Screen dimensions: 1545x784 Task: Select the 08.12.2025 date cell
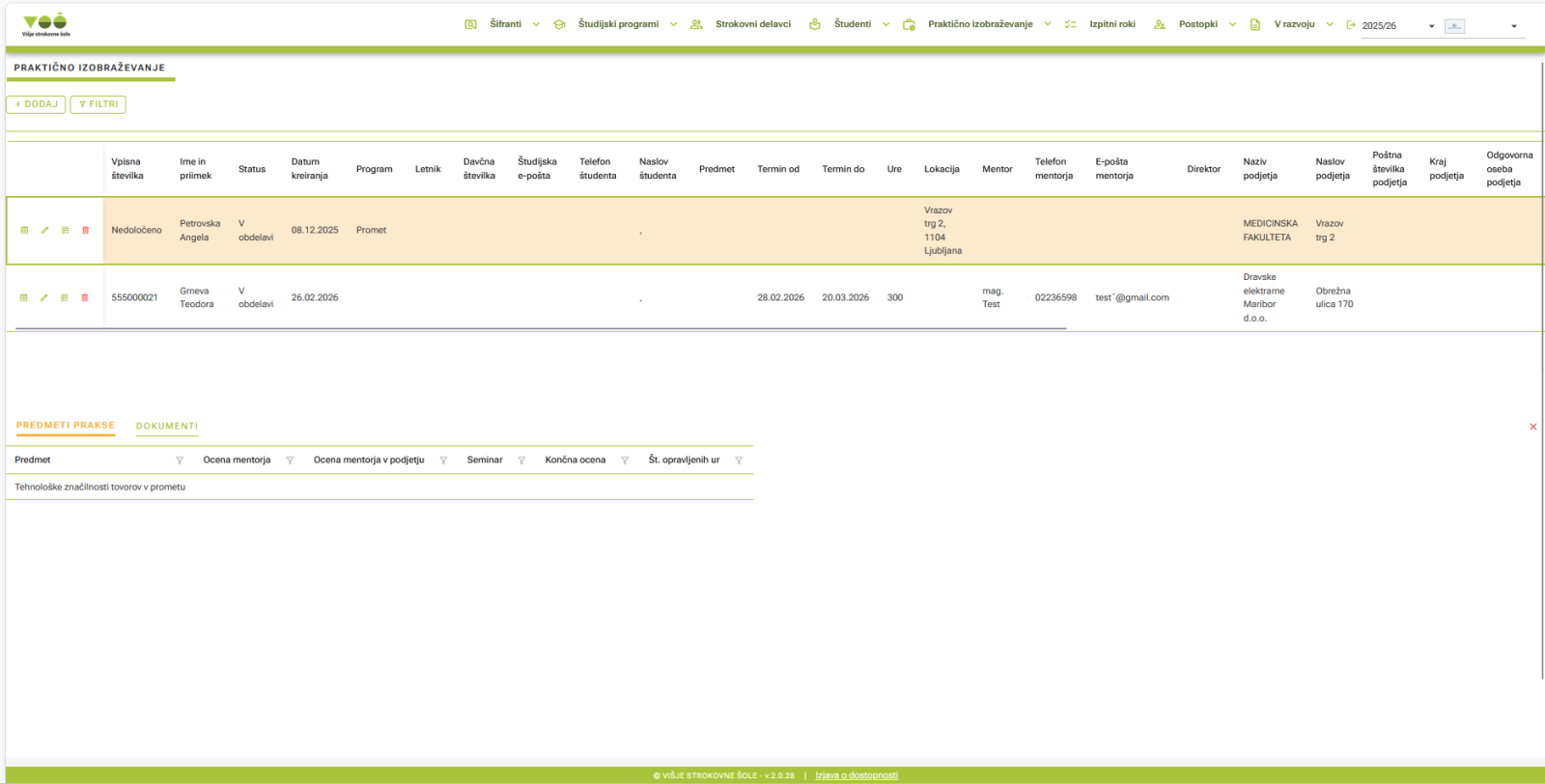[315, 231]
